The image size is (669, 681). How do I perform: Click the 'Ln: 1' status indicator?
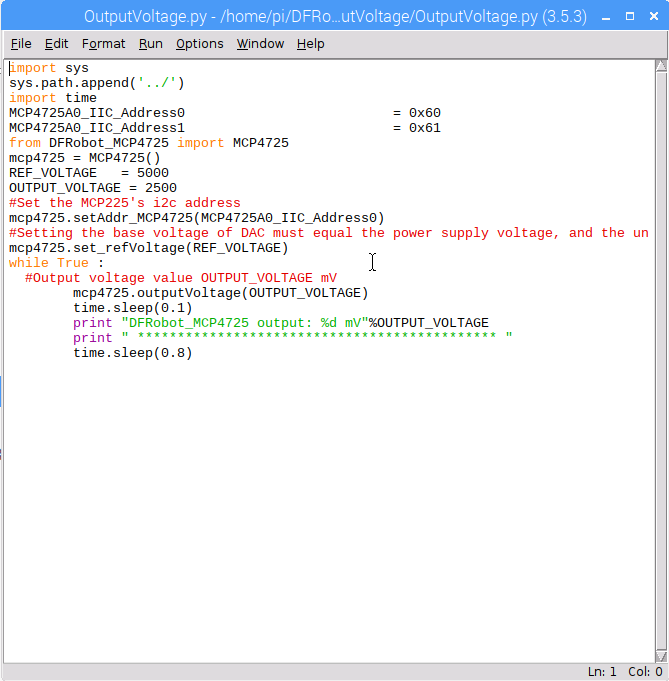click(602, 671)
